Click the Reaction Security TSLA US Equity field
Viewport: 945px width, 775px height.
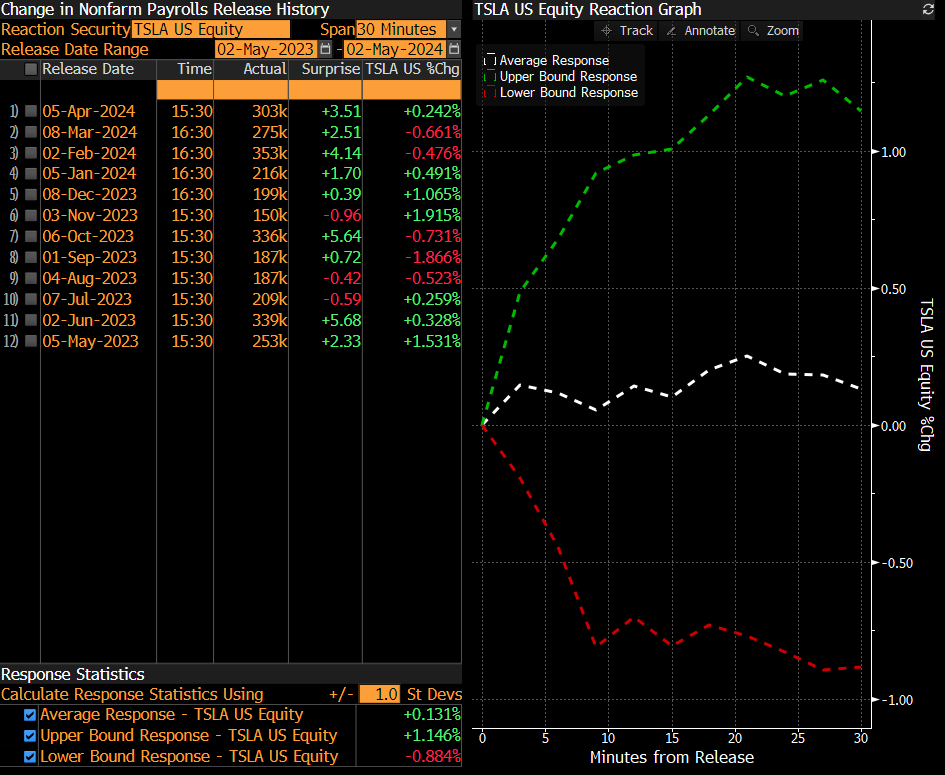[211, 29]
